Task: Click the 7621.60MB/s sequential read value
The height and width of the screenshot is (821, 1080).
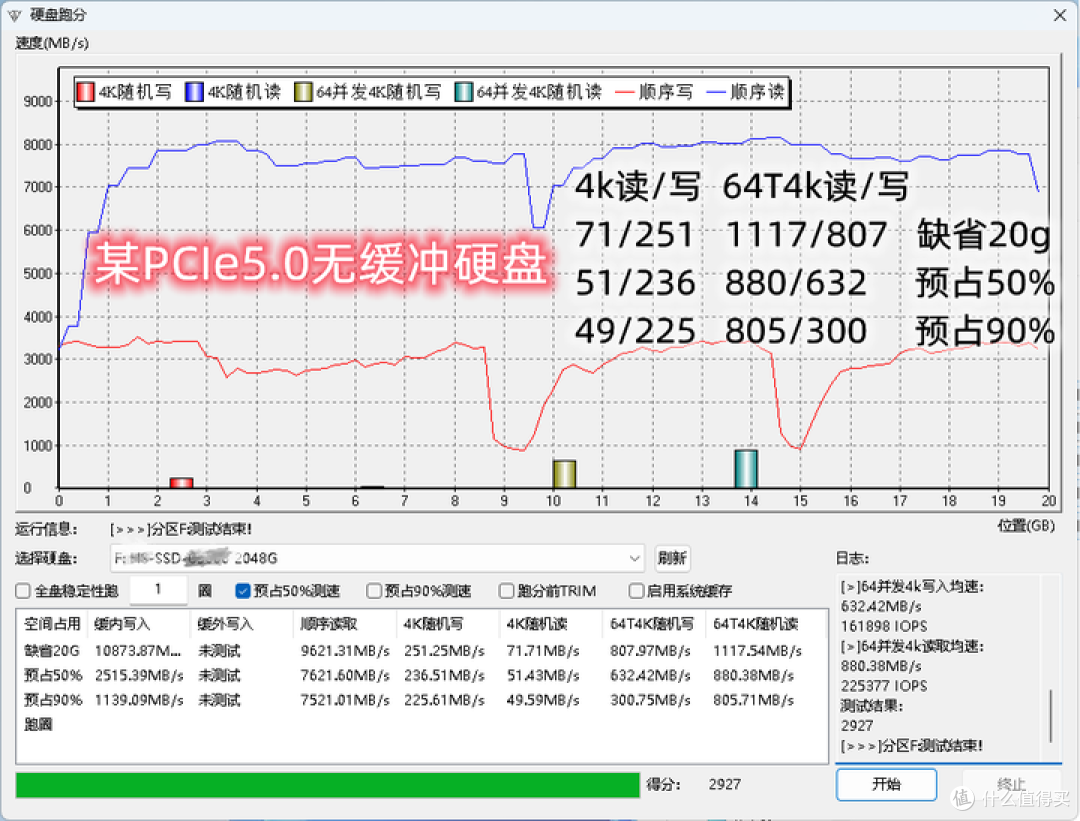Action: pyautogui.click(x=345, y=676)
